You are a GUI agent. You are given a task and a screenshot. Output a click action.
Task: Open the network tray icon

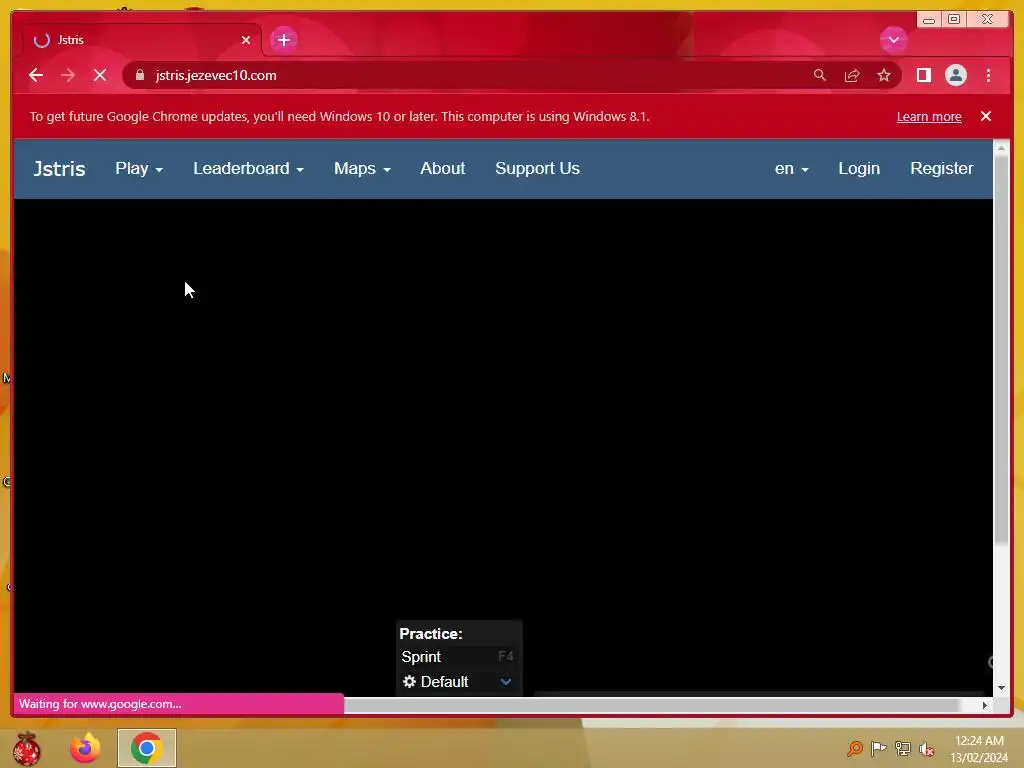click(903, 749)
